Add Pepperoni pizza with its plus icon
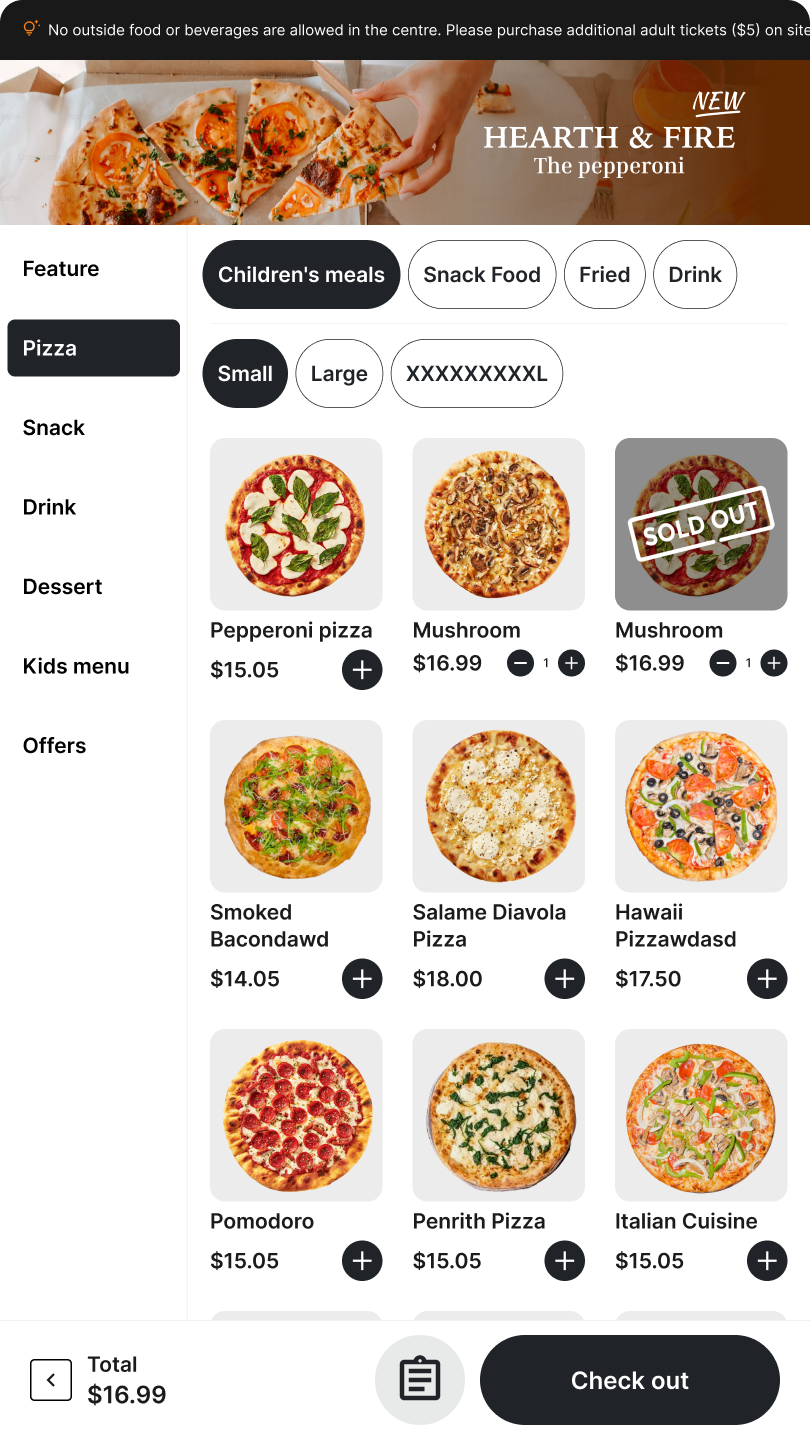The height and width of the screenshot is (1440, 810). point(362,669)
